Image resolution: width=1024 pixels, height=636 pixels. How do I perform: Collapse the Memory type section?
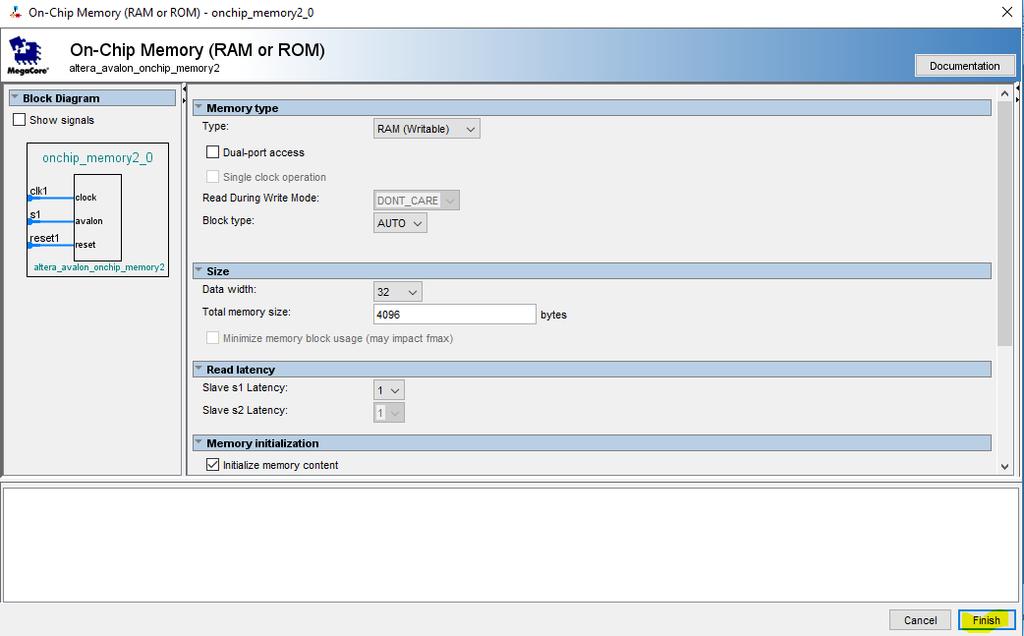point(592,108)
